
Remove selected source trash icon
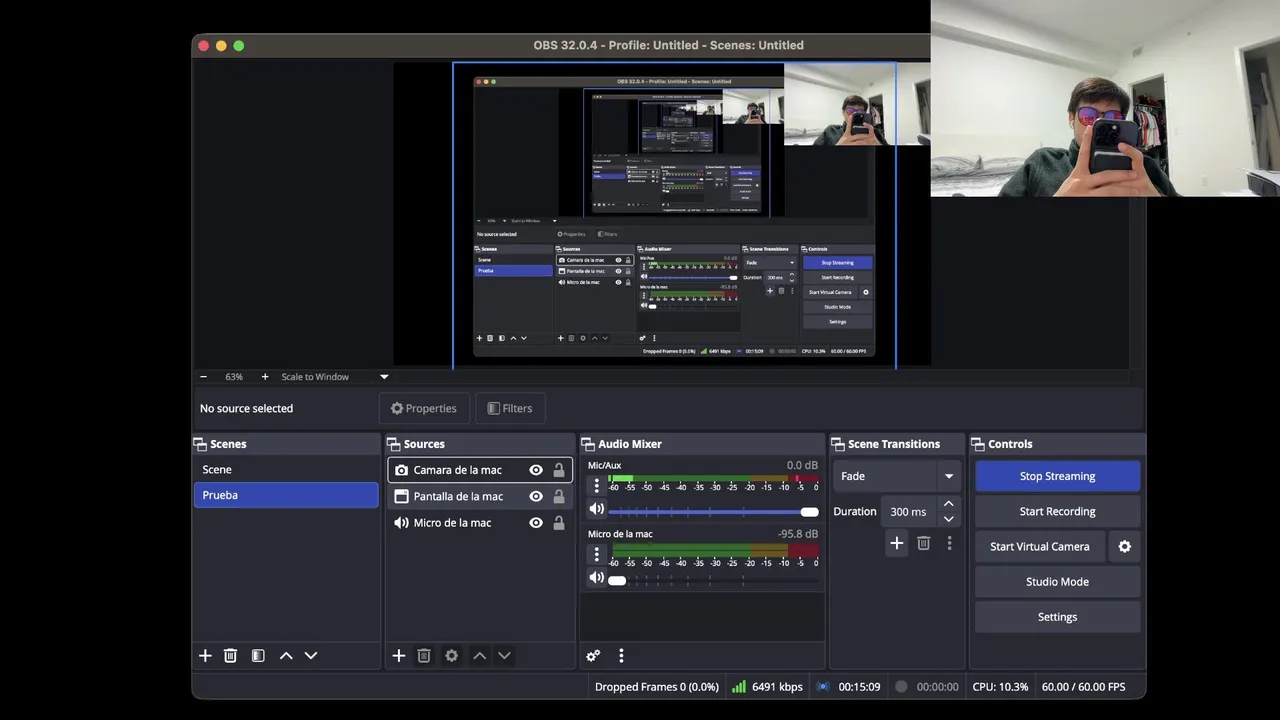coord(424,656)
